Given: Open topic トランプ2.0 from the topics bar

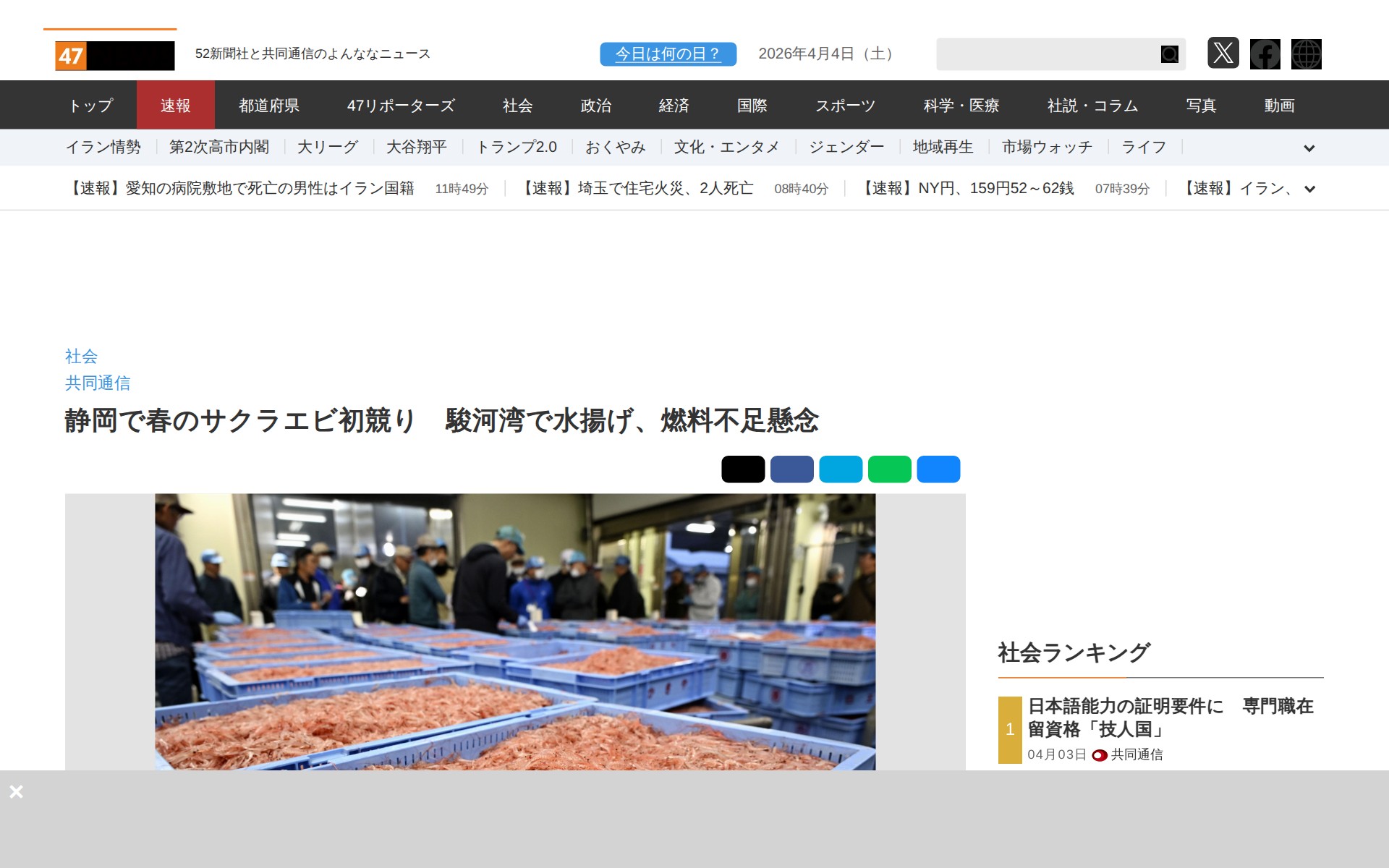Looking at the screenshot, I should (517, 147).
